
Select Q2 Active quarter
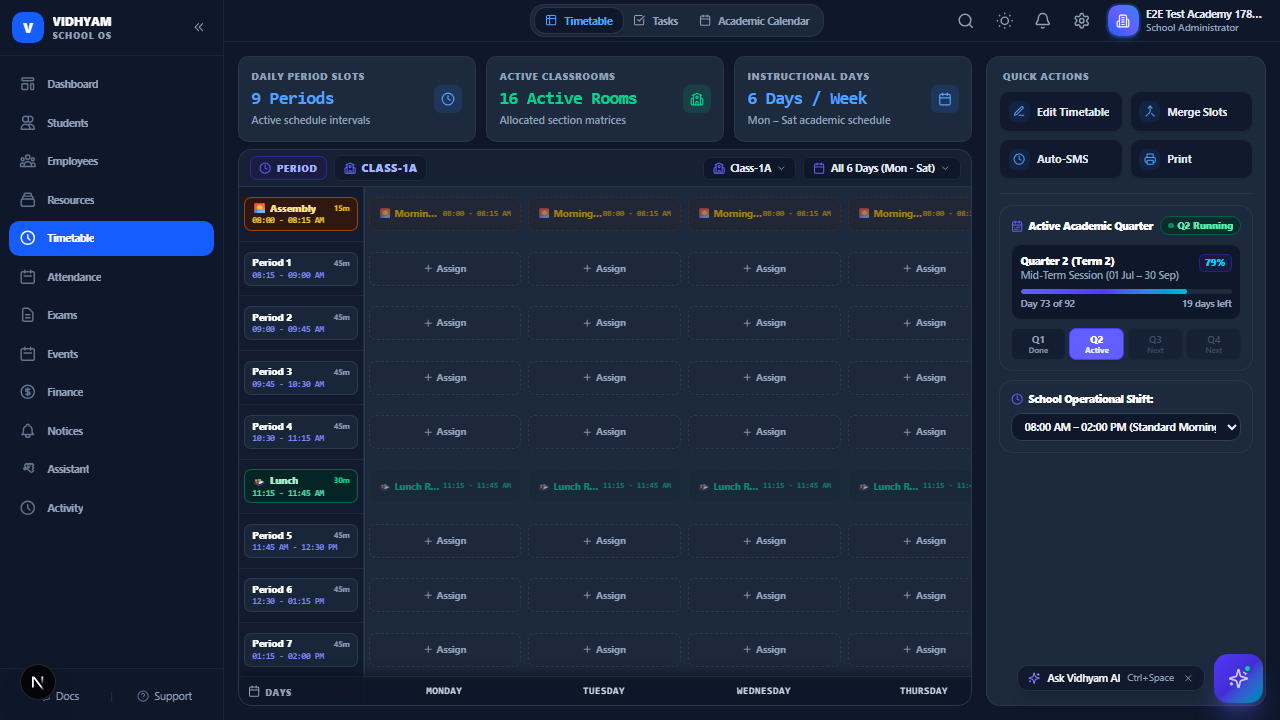(1096, 344)
